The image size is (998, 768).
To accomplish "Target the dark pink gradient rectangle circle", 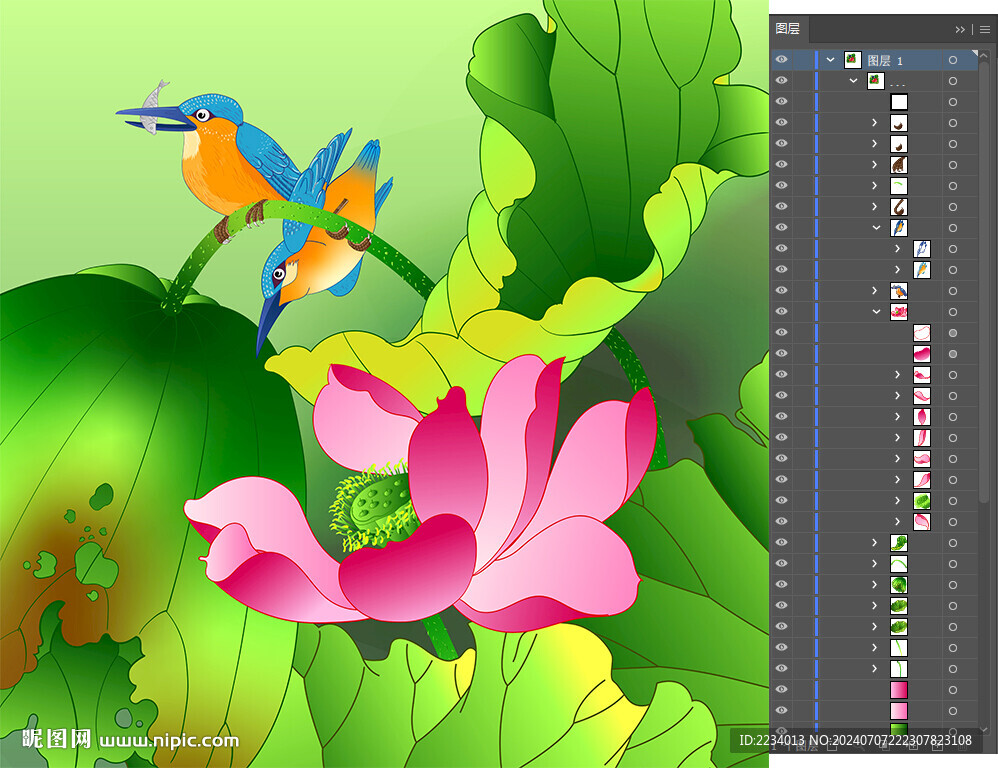I will tap(953, 690).
